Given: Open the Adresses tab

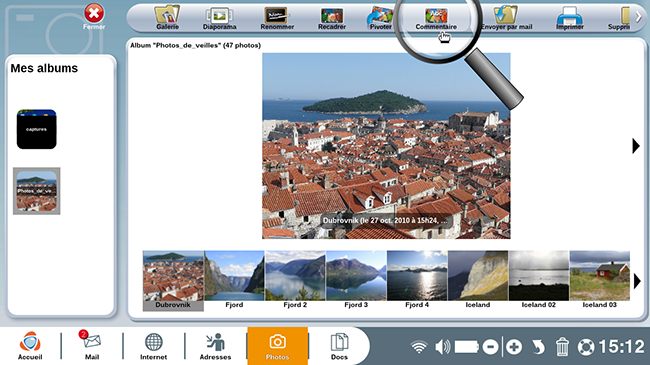Looking at the screenshot, I should pos(215,346).
